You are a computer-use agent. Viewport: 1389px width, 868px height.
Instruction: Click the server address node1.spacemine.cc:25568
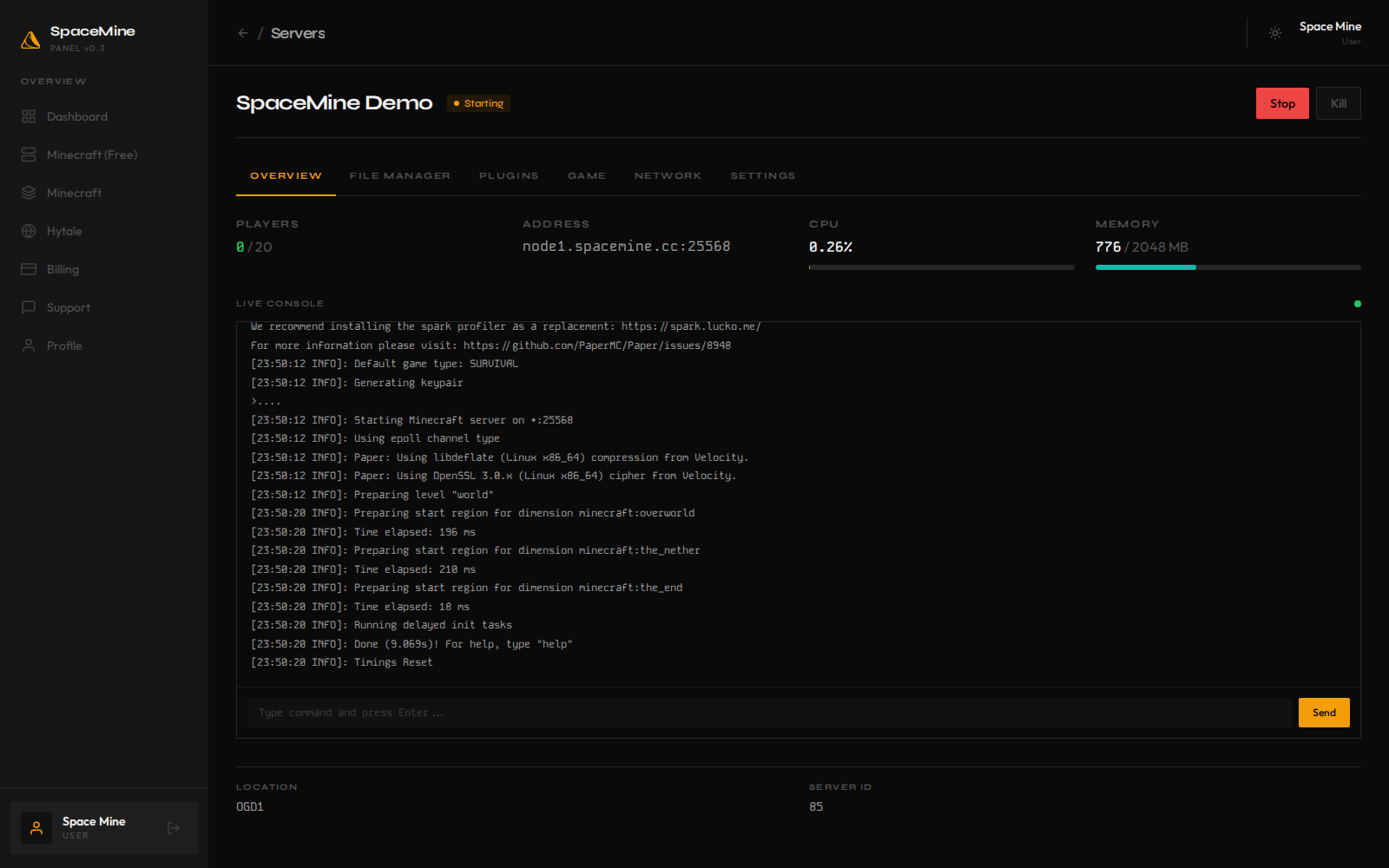(626, 247)
